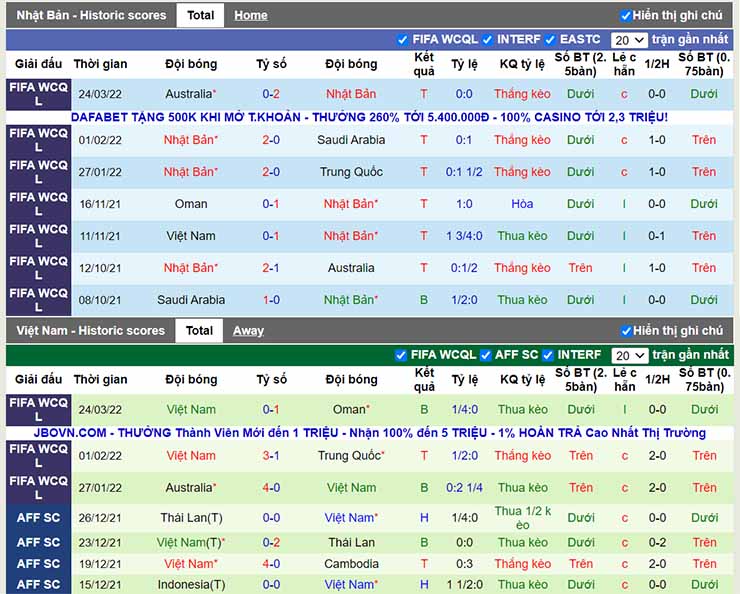Click date 11/11/21 in Việt Nam vs Nhật Bản row

pyautogui.click(x=100, y=236)
